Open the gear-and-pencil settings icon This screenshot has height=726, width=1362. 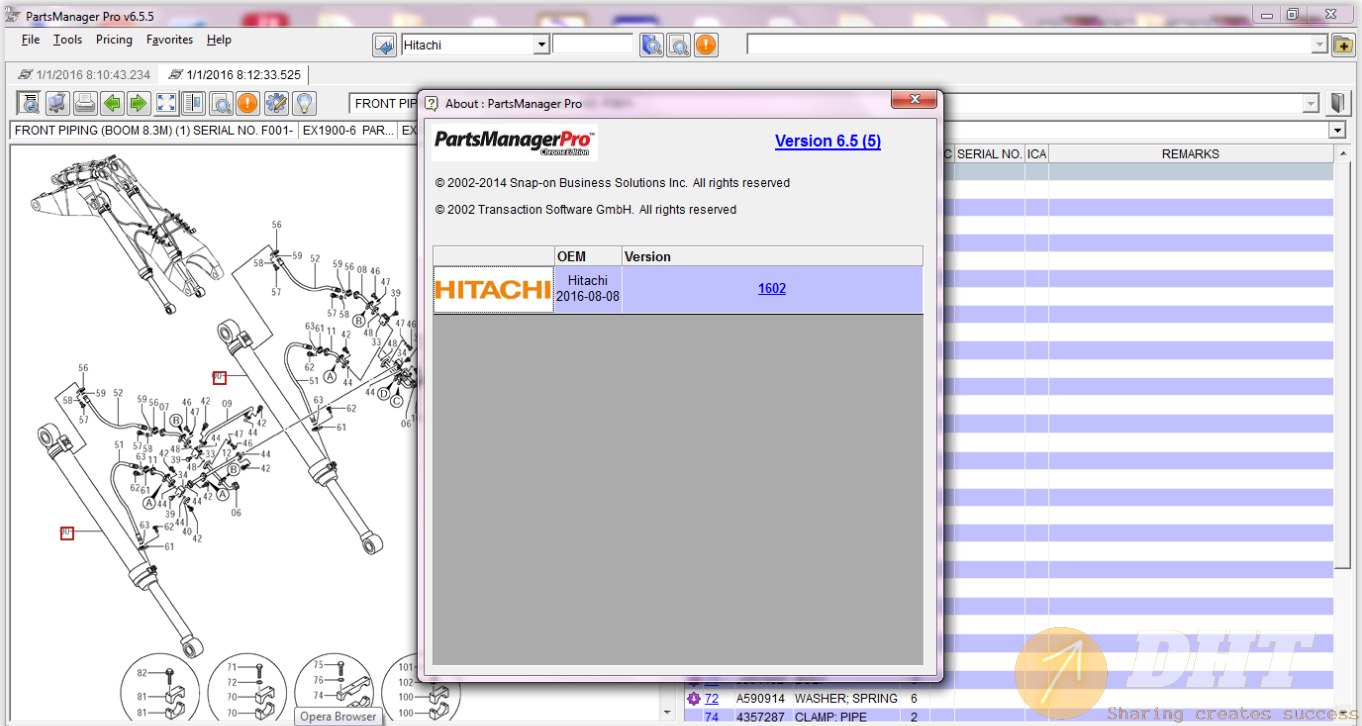[276, 103]
